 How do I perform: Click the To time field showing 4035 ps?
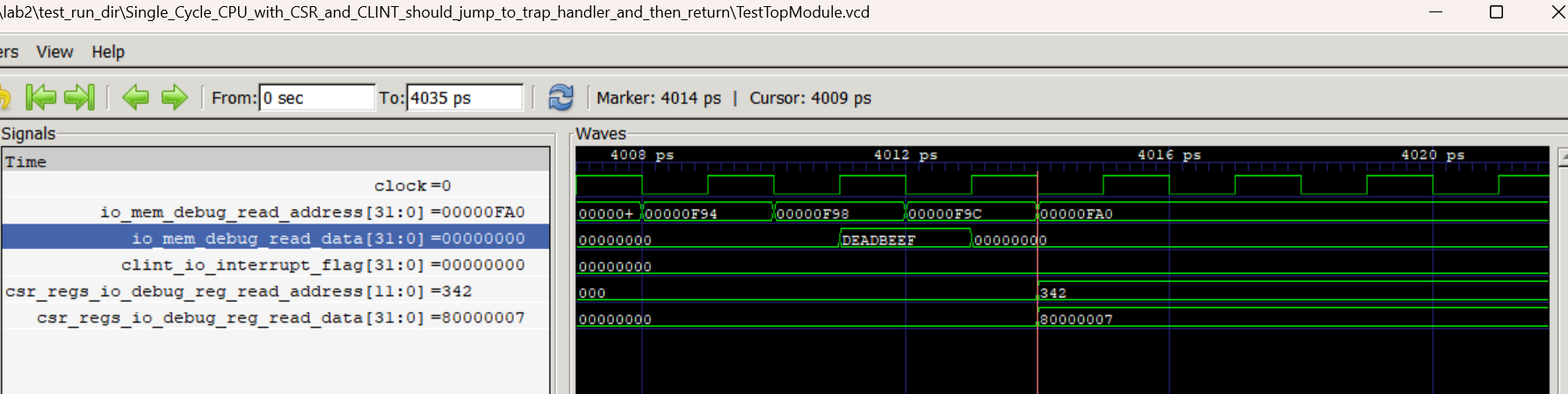465,98
